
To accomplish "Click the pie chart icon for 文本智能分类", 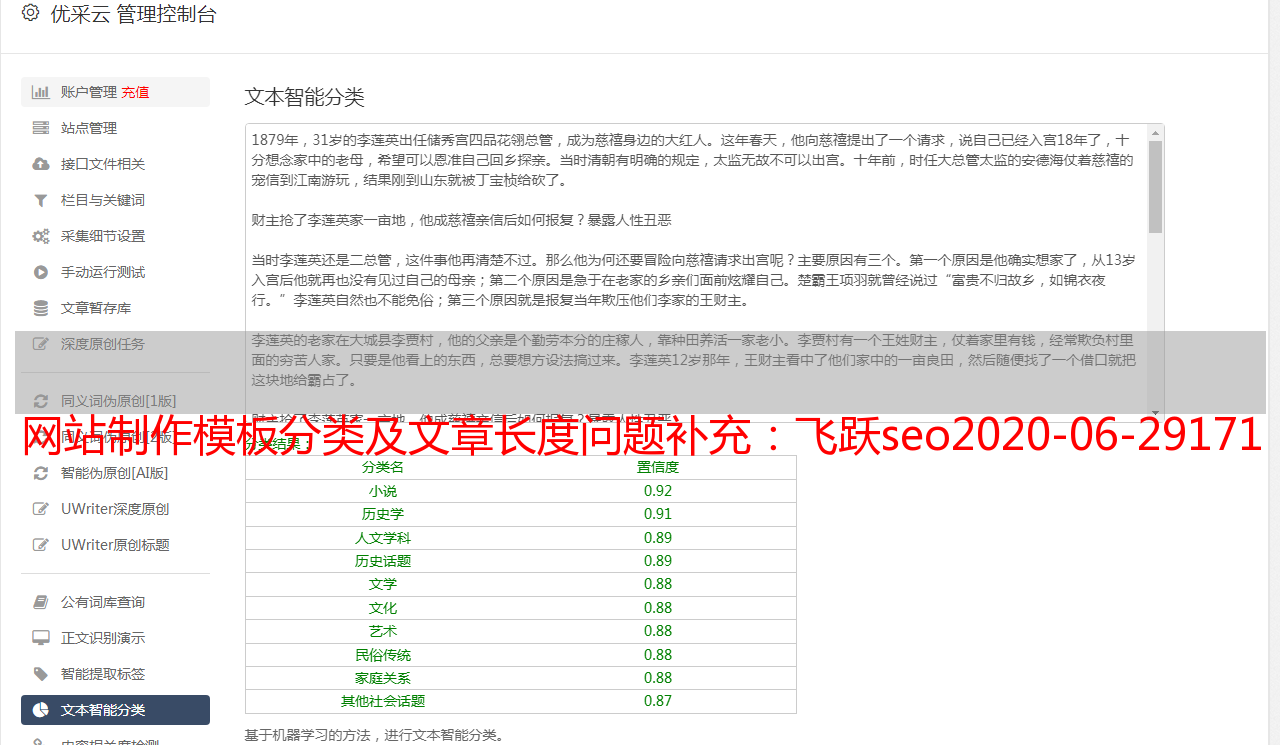I will pyautogui.click(x=41, y=710).
